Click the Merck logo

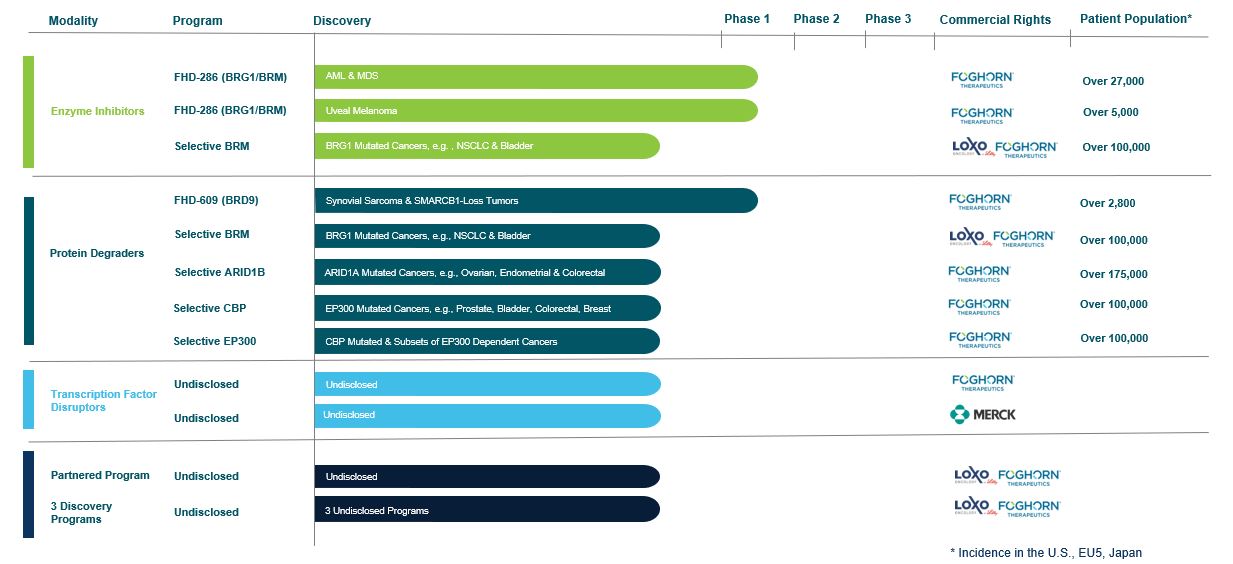982,415
